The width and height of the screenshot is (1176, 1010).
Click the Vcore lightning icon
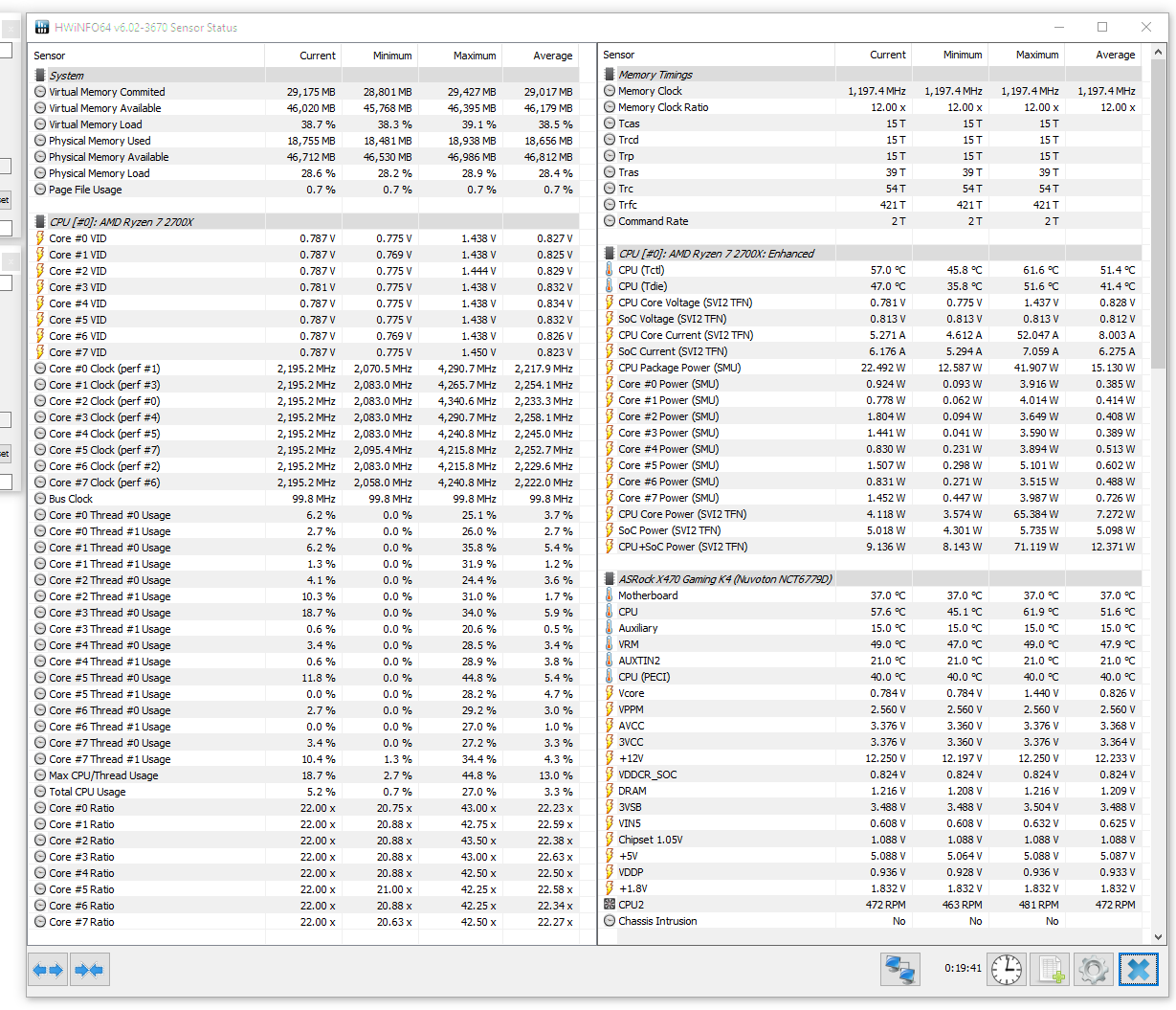610,693
